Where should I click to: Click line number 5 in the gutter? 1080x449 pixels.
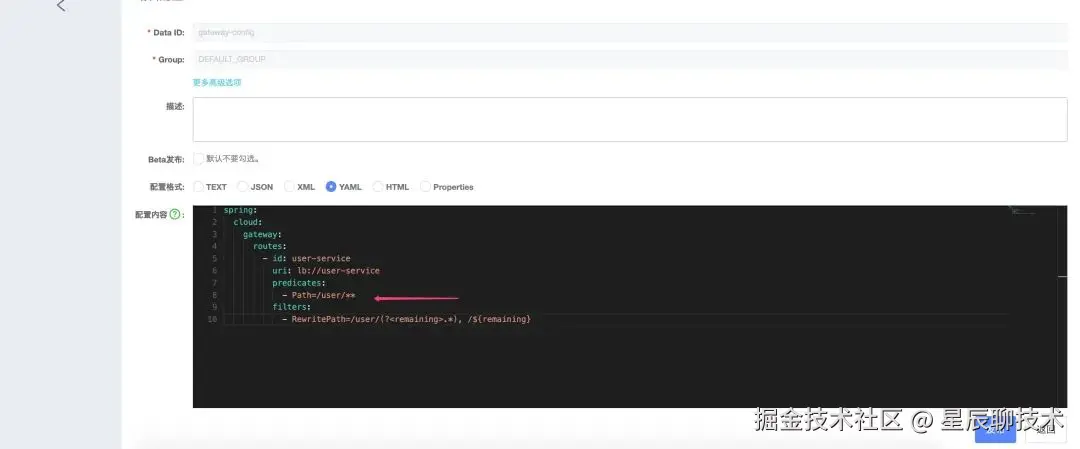pos(214,259)
